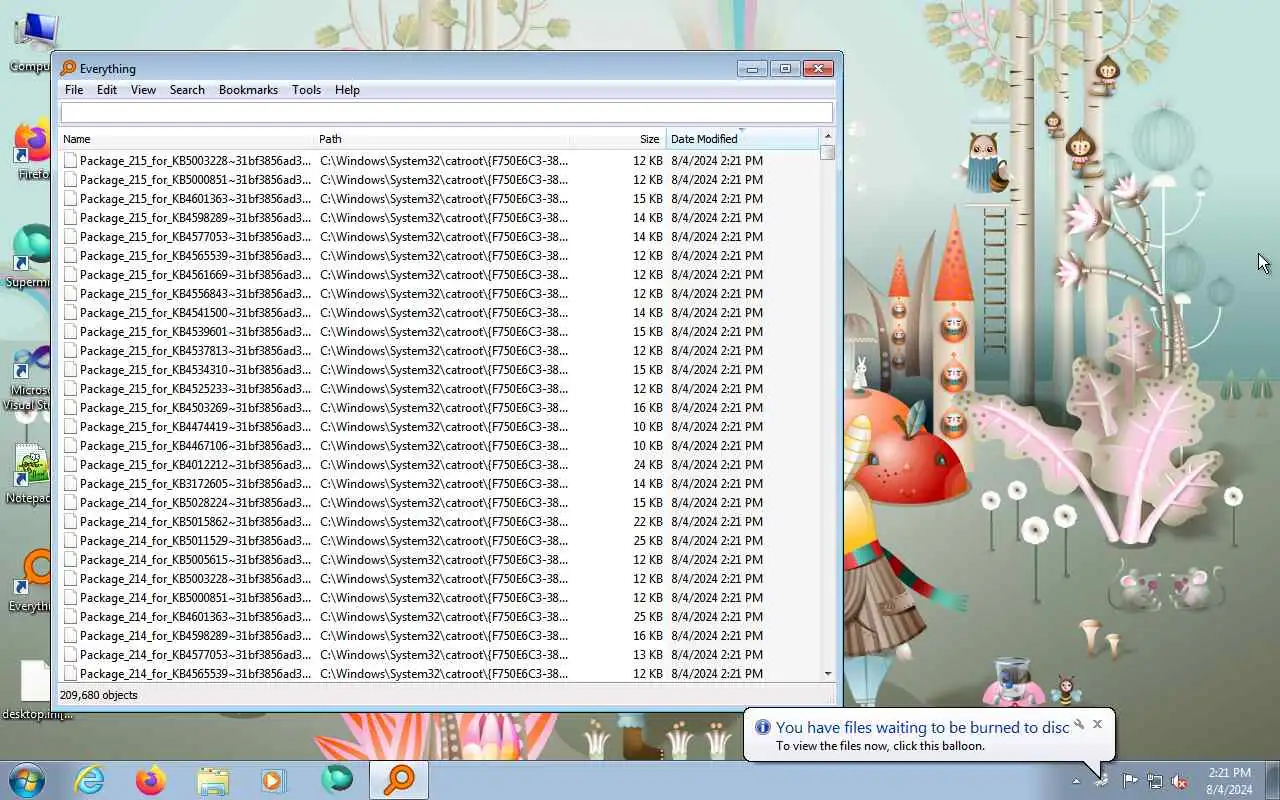This screenshot has width=1280, height=800.
Task: Select the file Package_214_for_KB4601363
Action: tap(195, 617)
